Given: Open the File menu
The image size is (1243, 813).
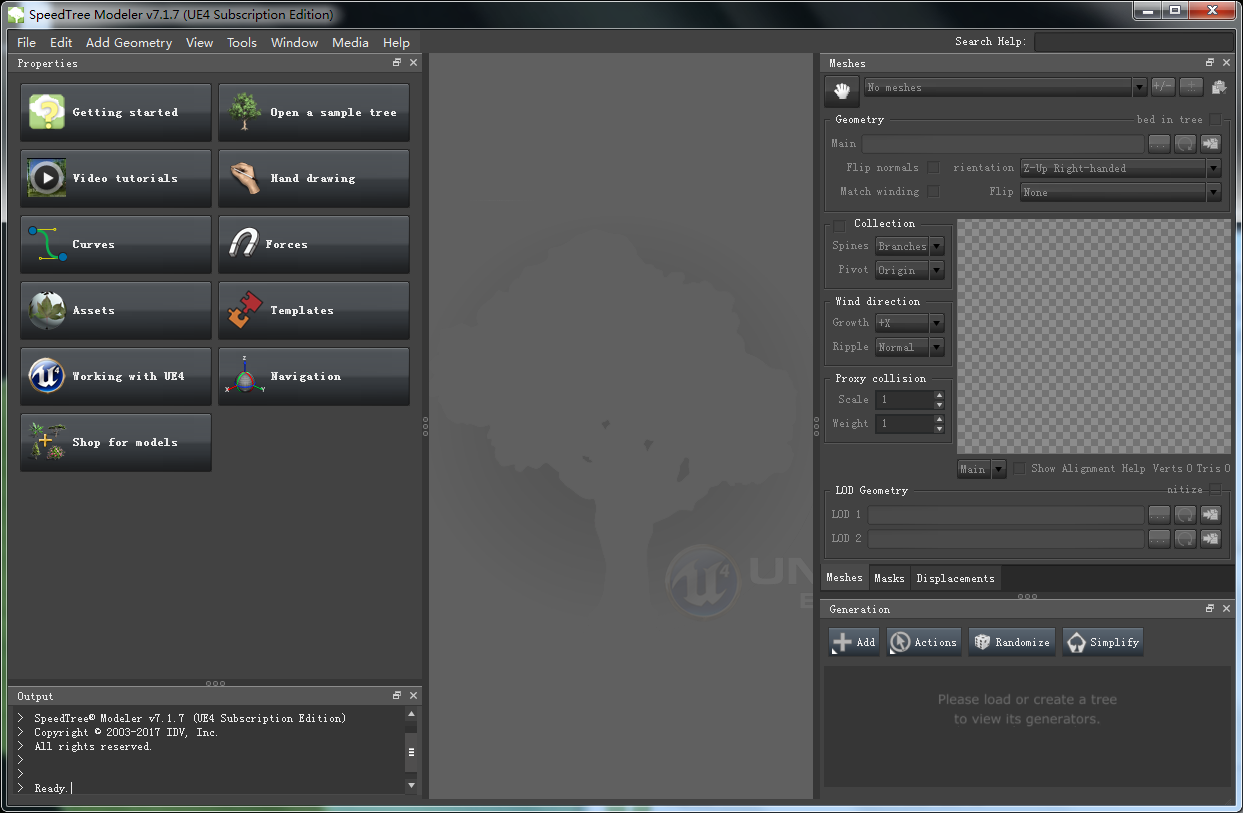Looking at the screenshot, I should click(26, 43).
